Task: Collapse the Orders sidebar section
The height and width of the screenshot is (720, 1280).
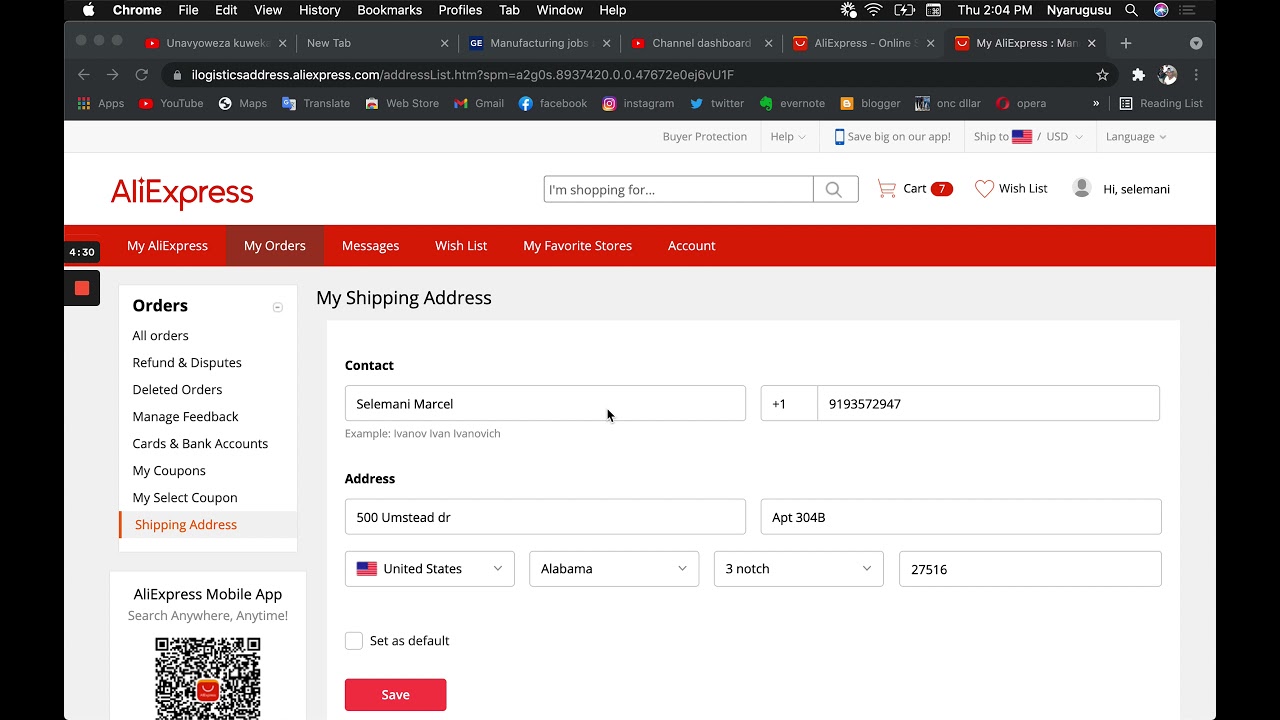Action: (x=278, y=307)
